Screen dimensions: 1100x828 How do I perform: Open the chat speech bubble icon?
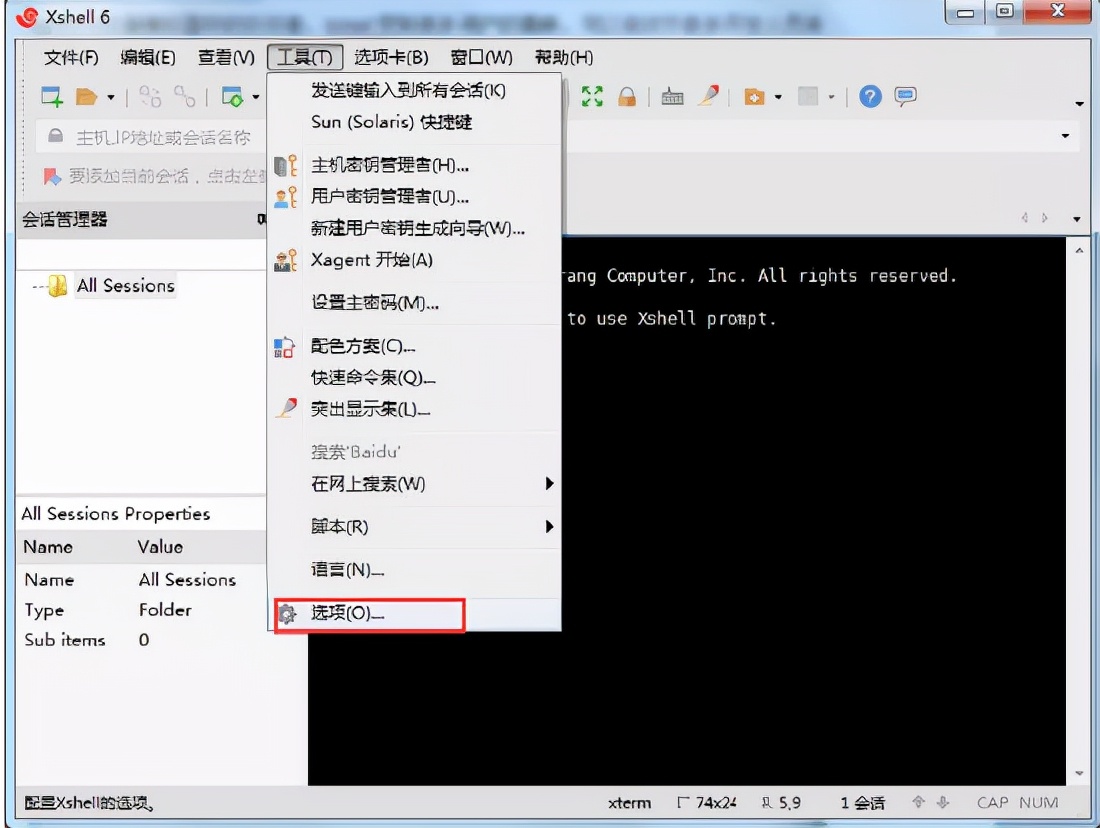point(906,96)
